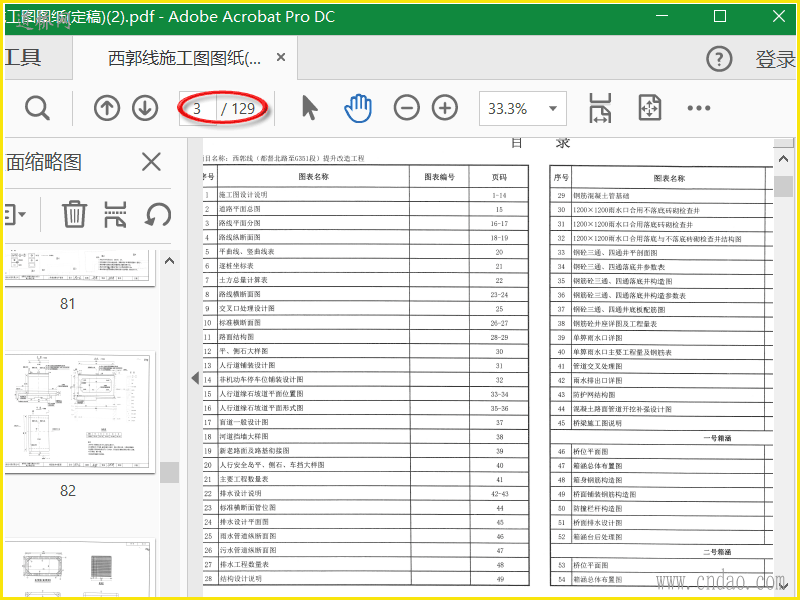Click the 结构设计说明 table entry
The height and width of the screenshot is (600, 800).
tap(240, 579)
